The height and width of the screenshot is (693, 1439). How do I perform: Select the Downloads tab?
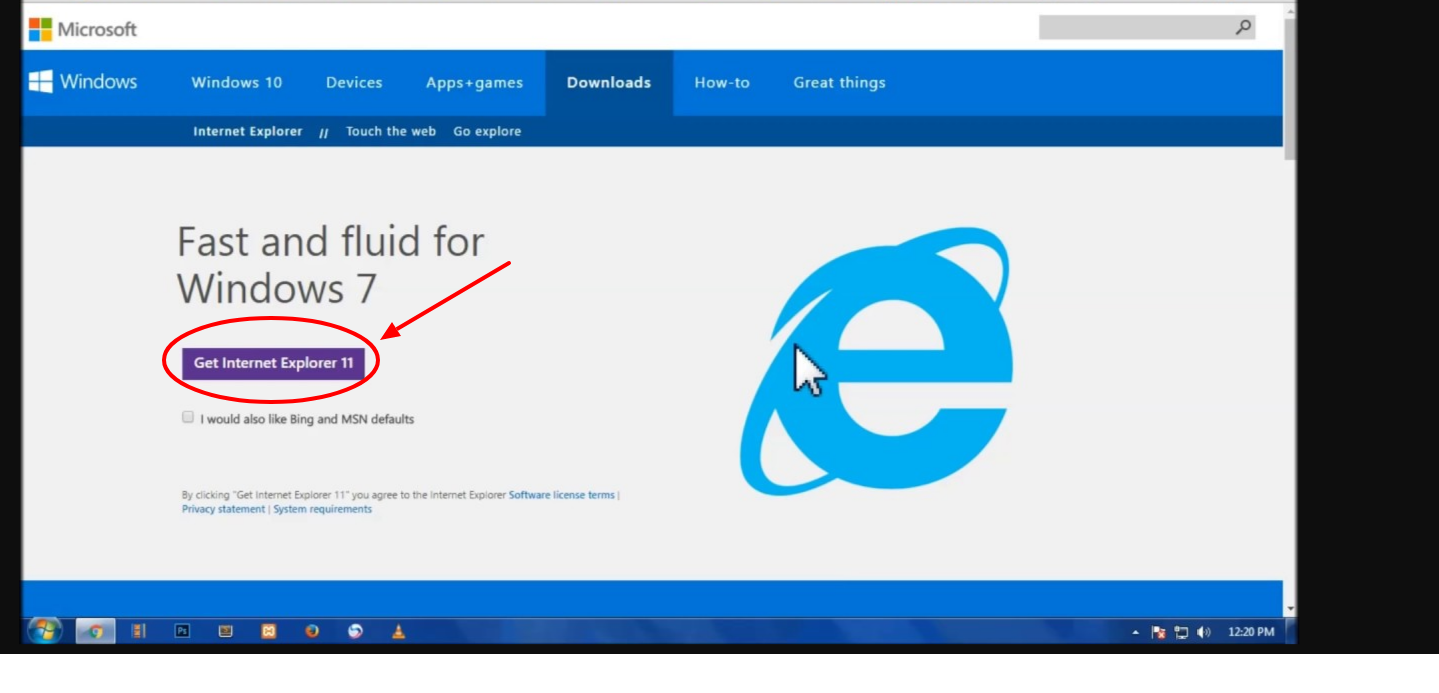click(x=609, y=83)
